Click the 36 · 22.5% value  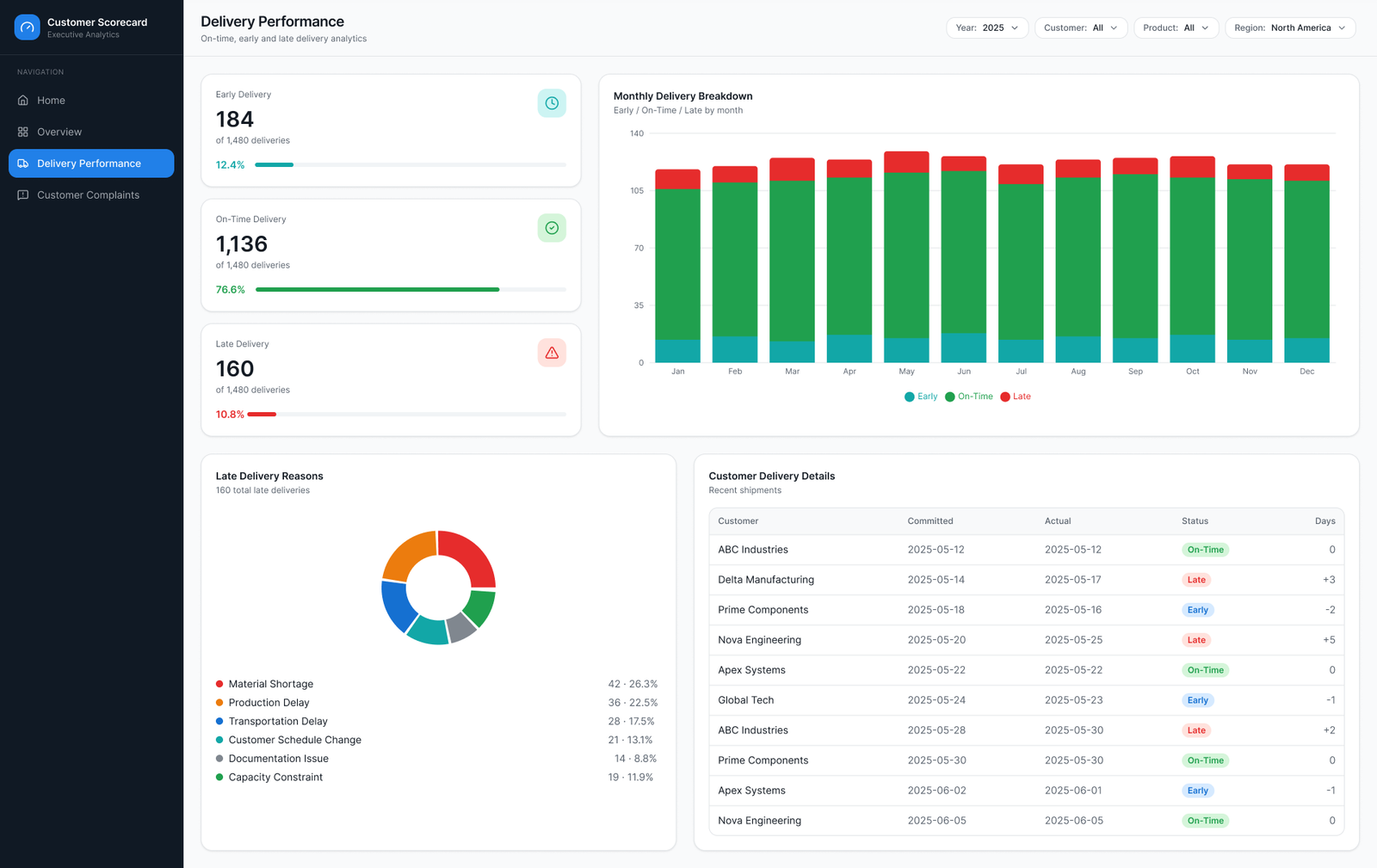[633, 703]
